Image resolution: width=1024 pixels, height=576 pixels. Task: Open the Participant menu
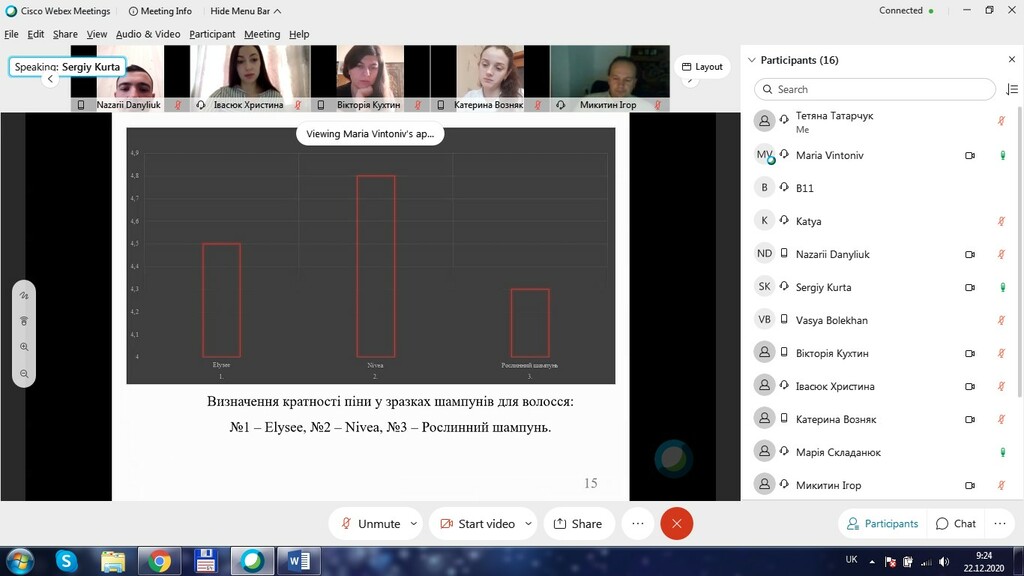[212, 34]
